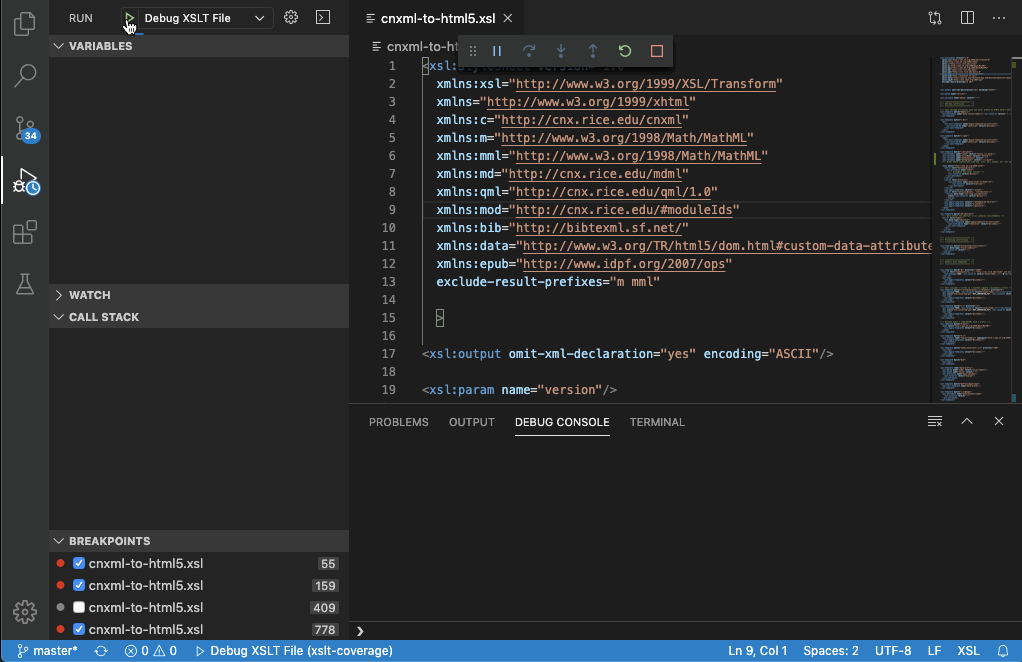This screenshot has width=1022, height=662.
Task: Open the Explorer view
Action: (24, 24)
